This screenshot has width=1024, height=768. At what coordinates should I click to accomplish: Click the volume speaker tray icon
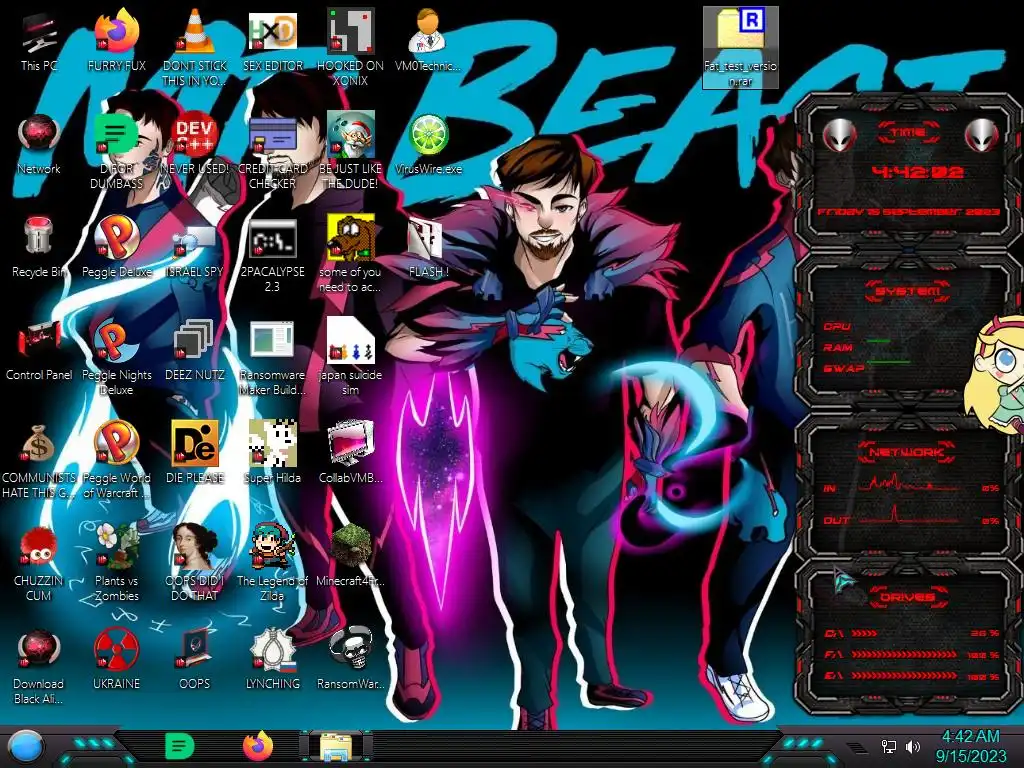[913, 746]
